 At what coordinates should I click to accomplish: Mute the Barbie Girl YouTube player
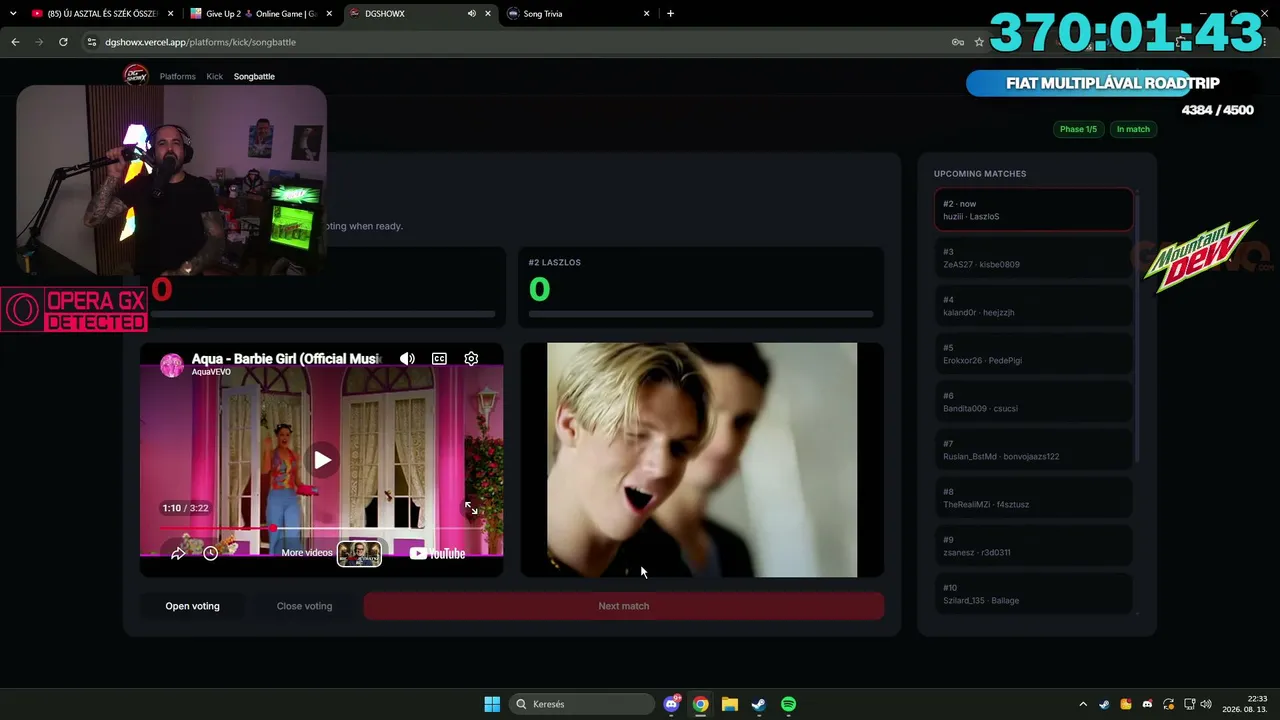point(407,358)
